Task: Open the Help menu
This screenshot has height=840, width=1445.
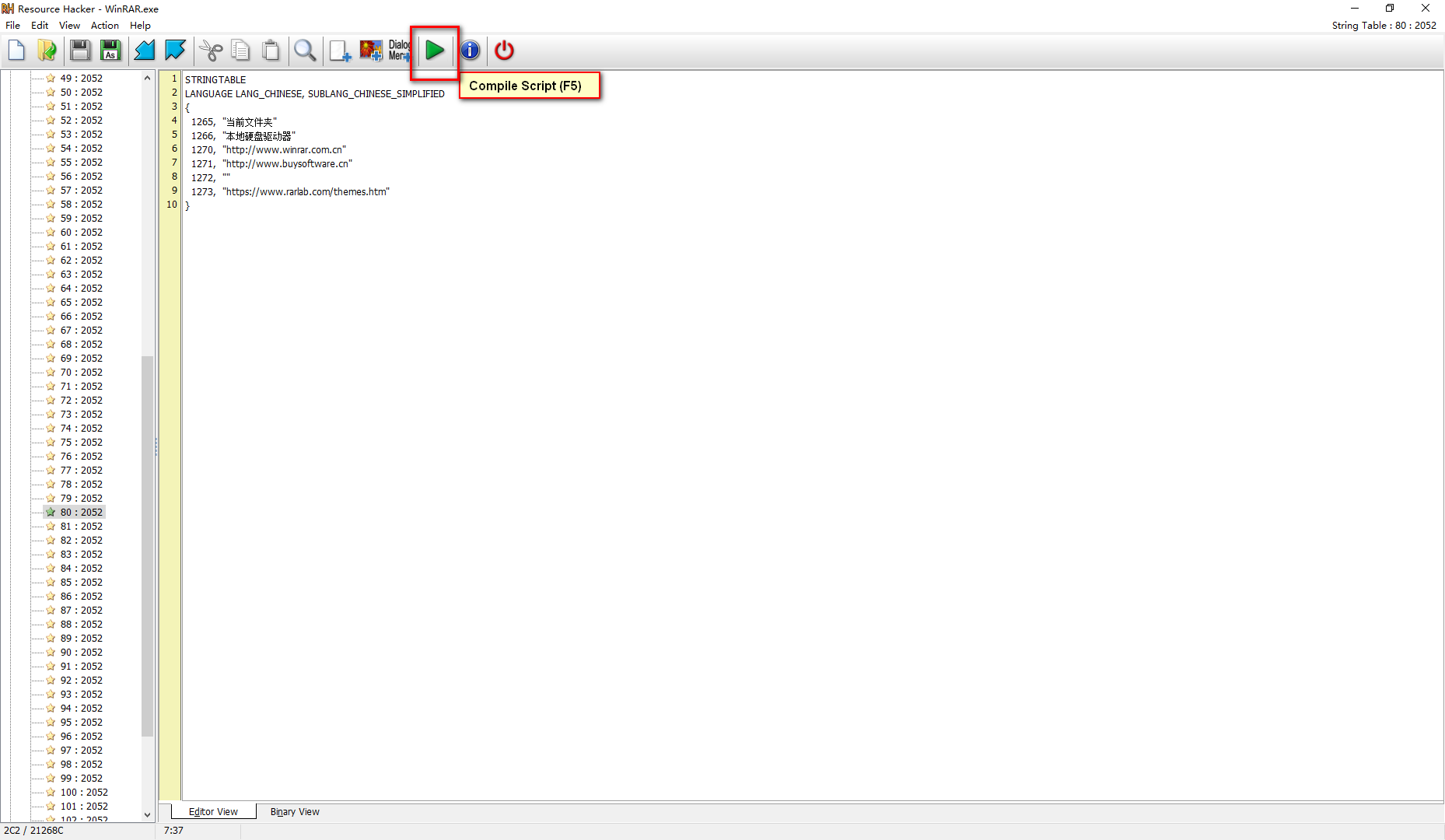Action: 140,26
